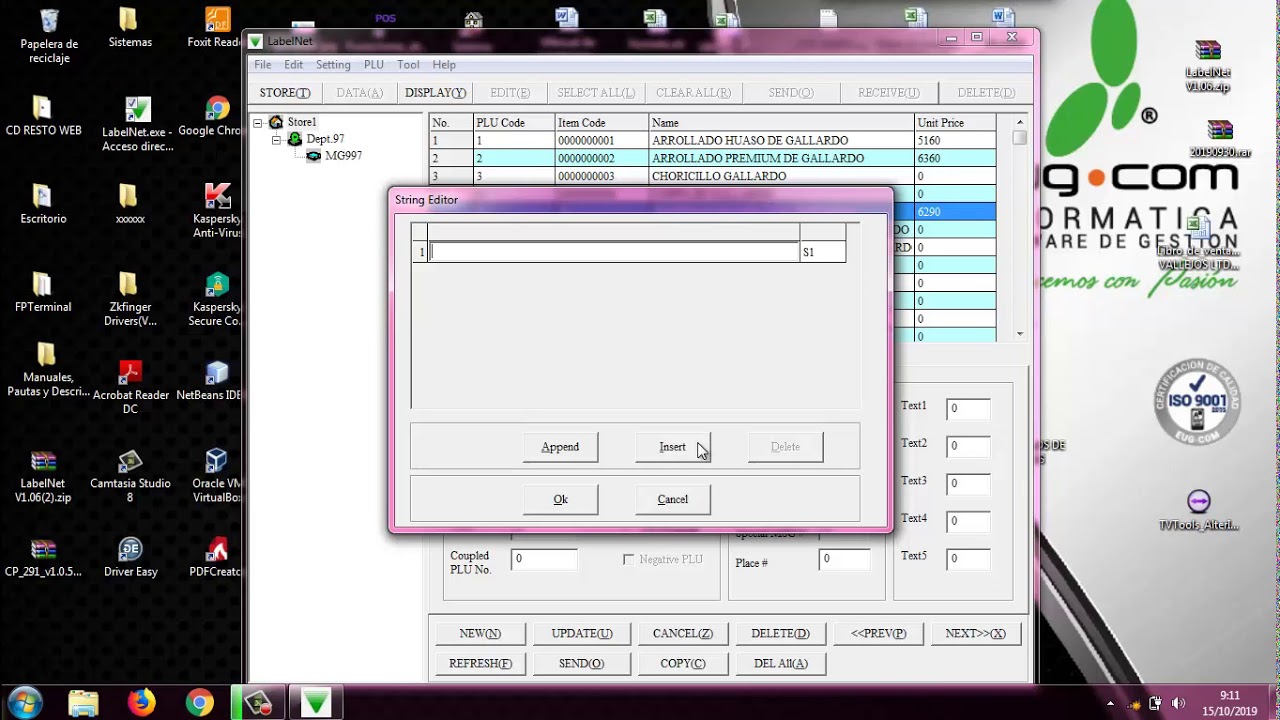Cancel the String Editor dialog
This screenshot has height=720, width=1280.
673,499
